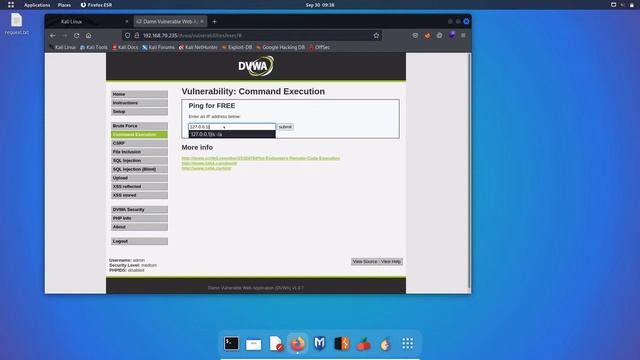Open the Instructions sidebar item
The height and width of the screenshot is (360, 640).
[x=139, y=103]
